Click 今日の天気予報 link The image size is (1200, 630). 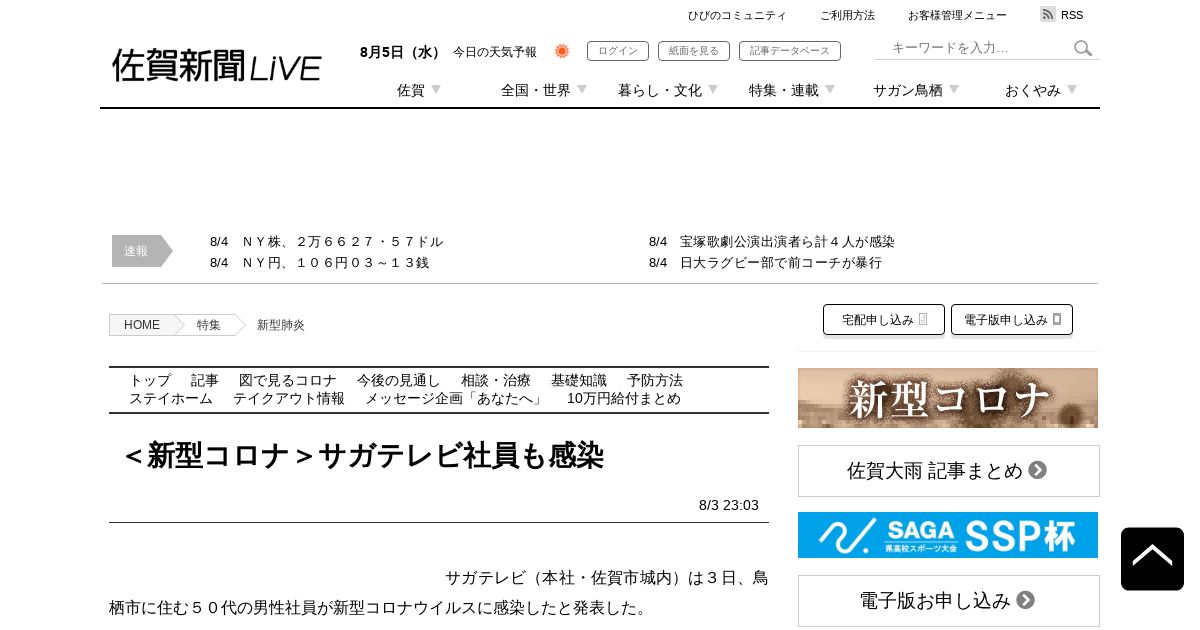(x=495, y=52)
